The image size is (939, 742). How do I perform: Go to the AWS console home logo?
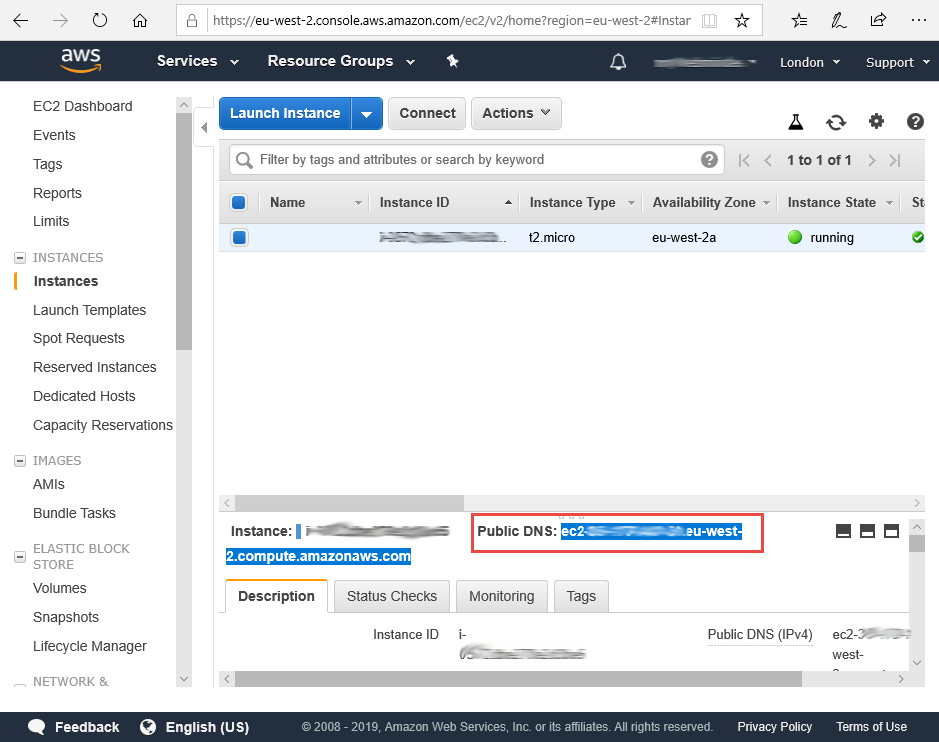81,60
